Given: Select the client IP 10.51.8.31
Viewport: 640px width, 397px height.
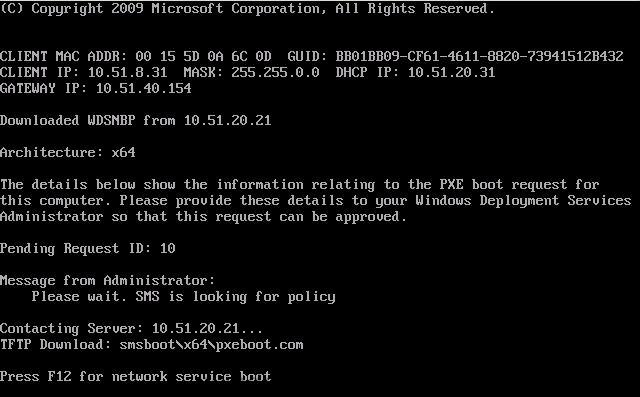Looking at the screenshot, I should click(x=127, y=72).
